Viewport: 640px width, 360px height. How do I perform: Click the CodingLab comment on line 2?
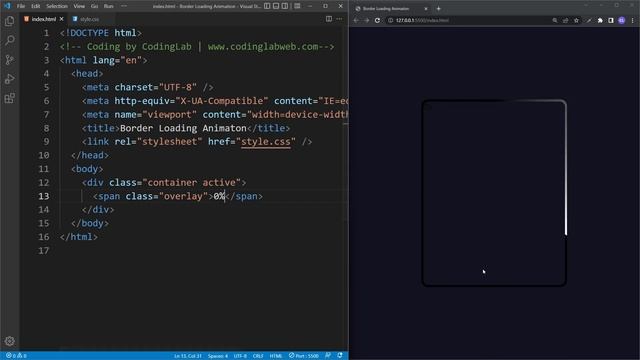pyautogui.click(x=197, y=47)
